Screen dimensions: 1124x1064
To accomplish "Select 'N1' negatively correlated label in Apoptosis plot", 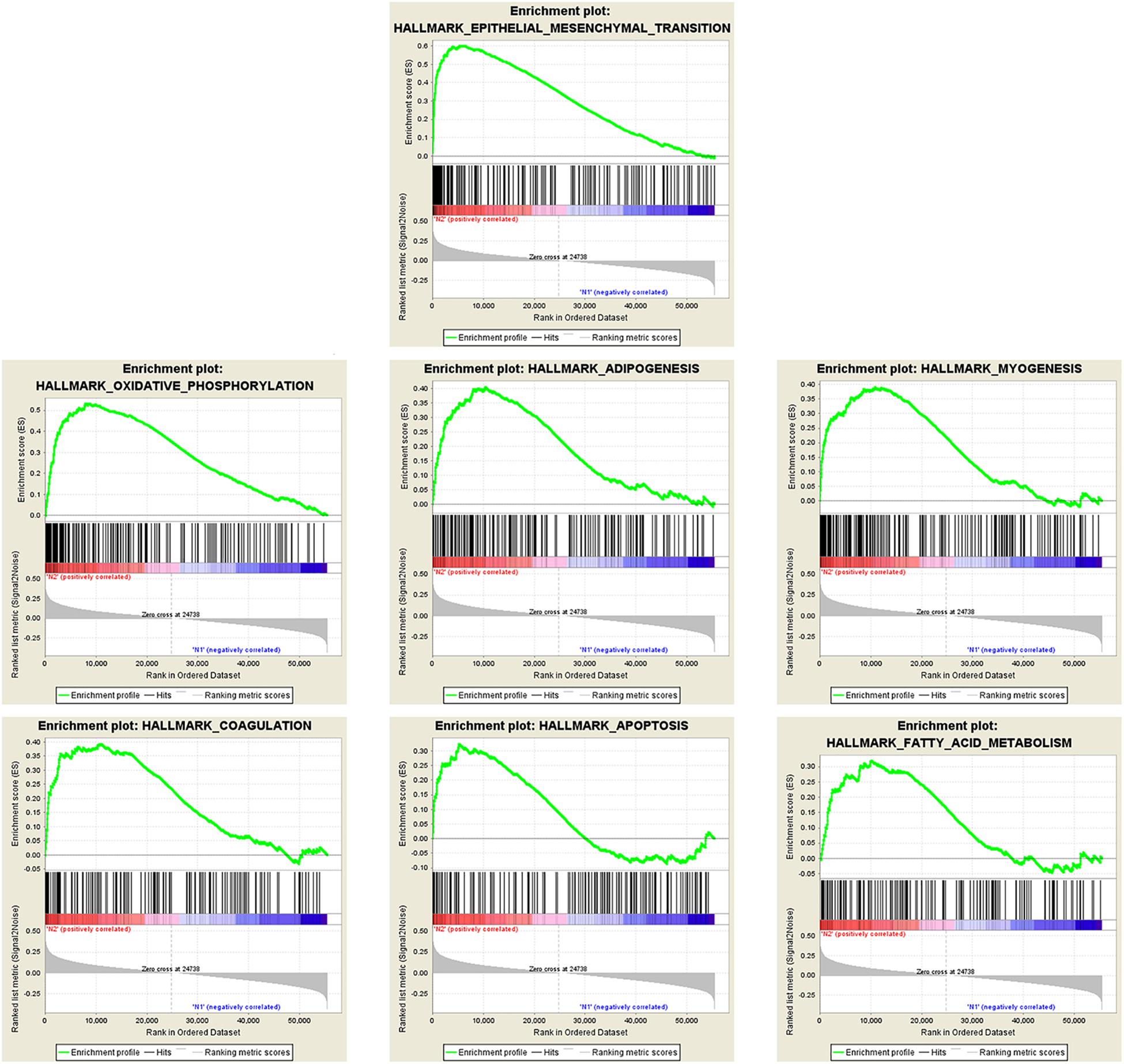I will click(624, 1007).
